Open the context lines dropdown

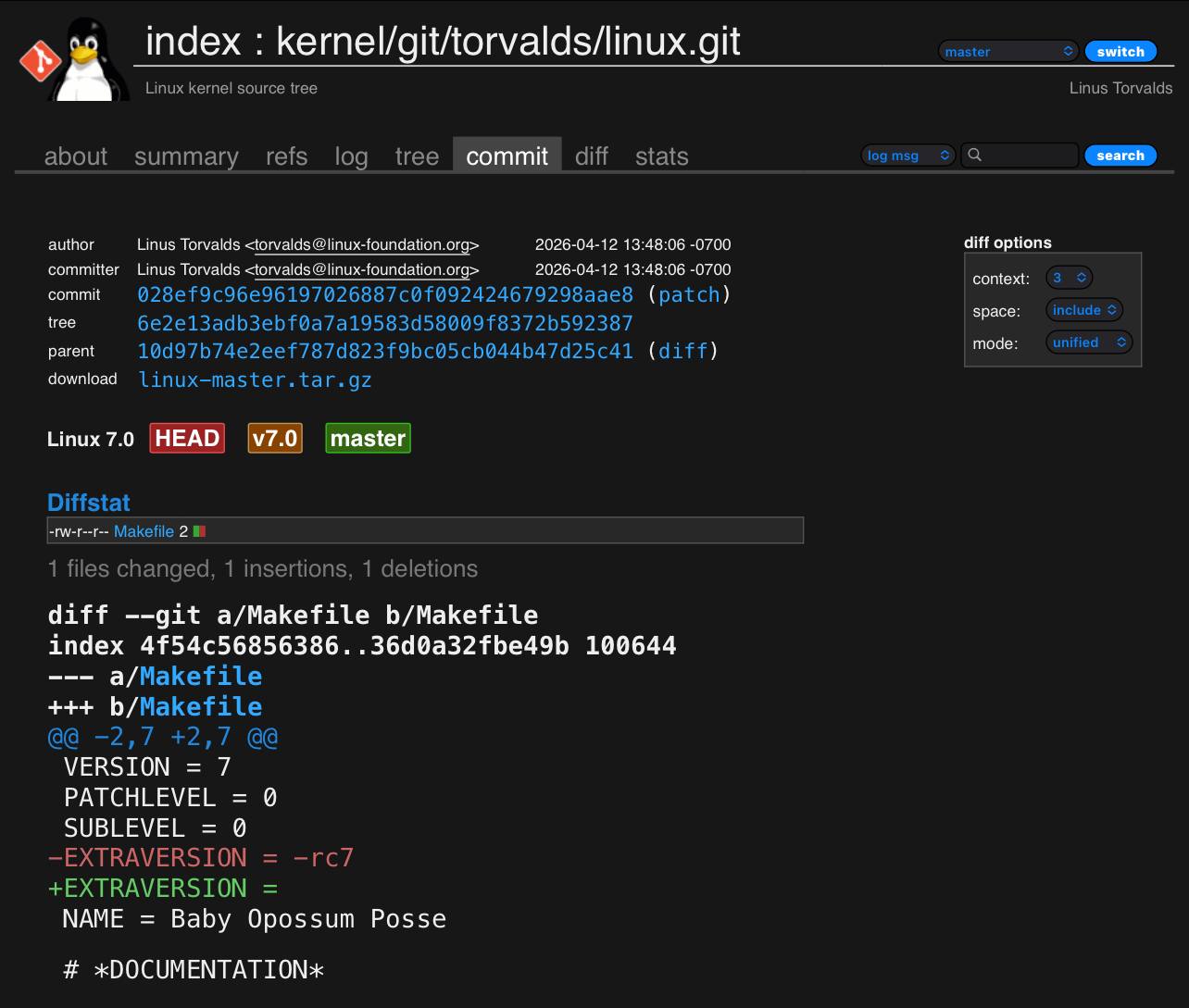(x=1069, y=278)
